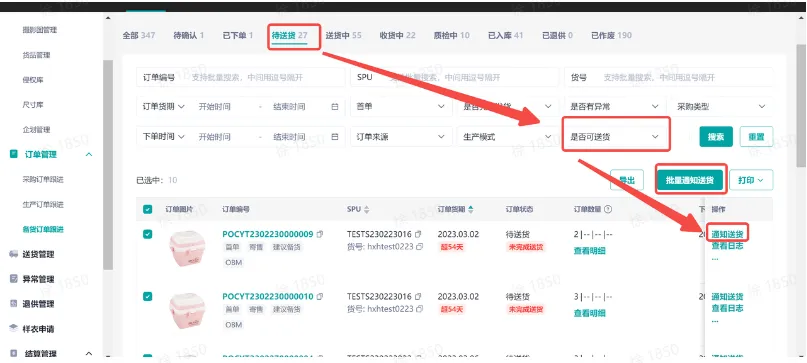Open the 下单时间 date-type dropdown

[163, 137]
